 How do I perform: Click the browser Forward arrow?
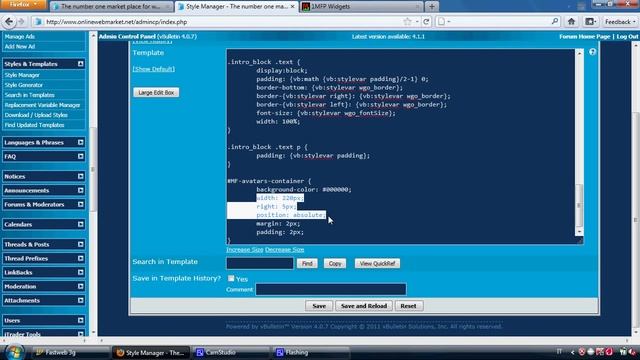point(22,22)
